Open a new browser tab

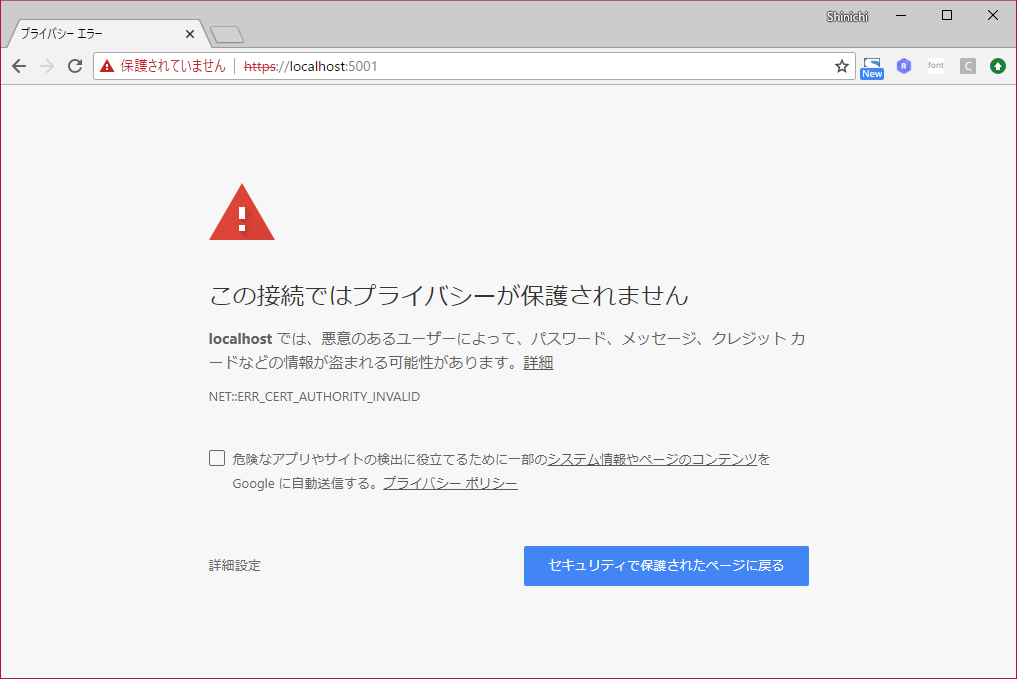click(226, 33)
